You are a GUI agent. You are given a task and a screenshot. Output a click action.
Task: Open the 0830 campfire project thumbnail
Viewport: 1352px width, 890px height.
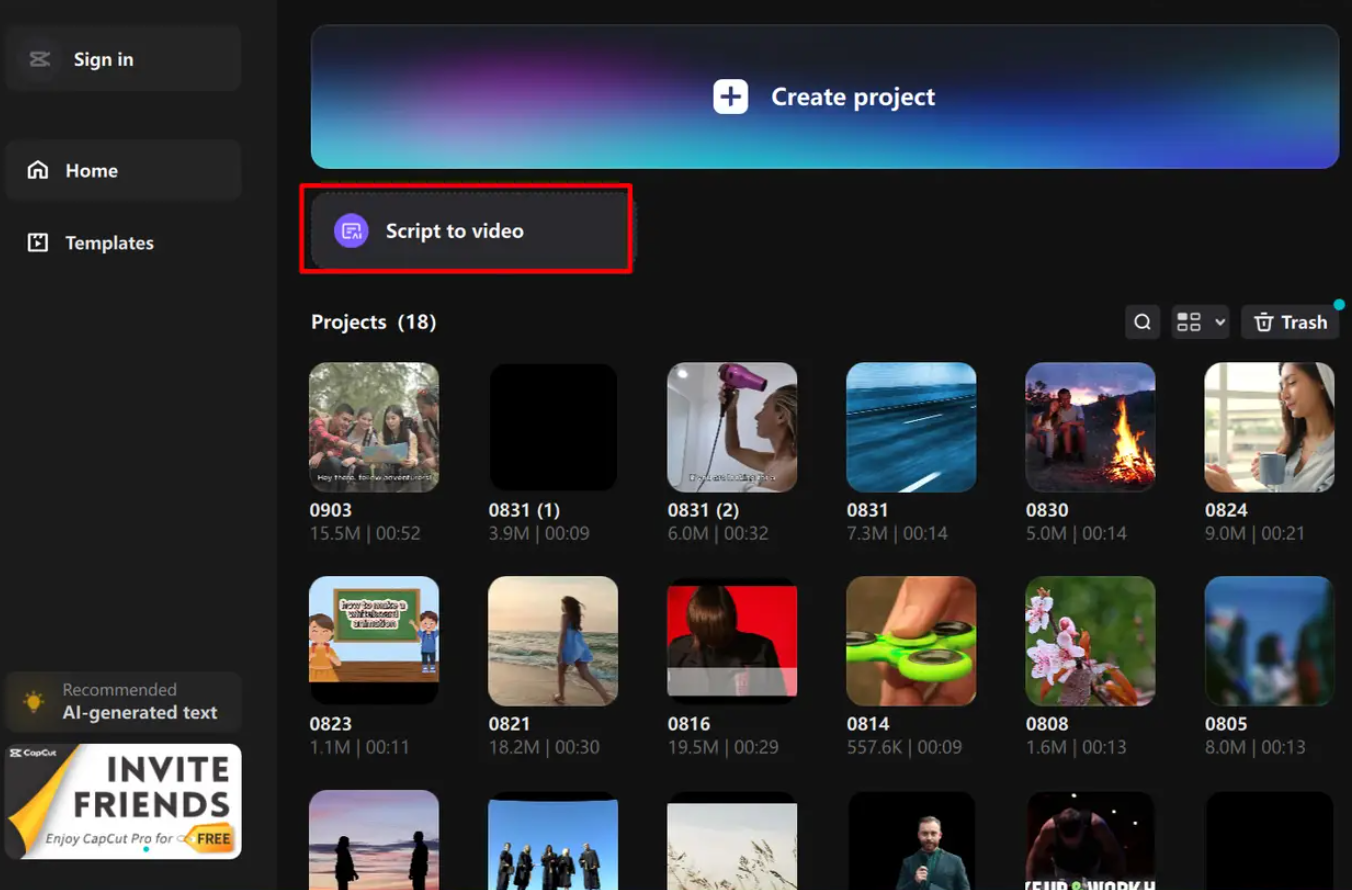[1090, 427]
